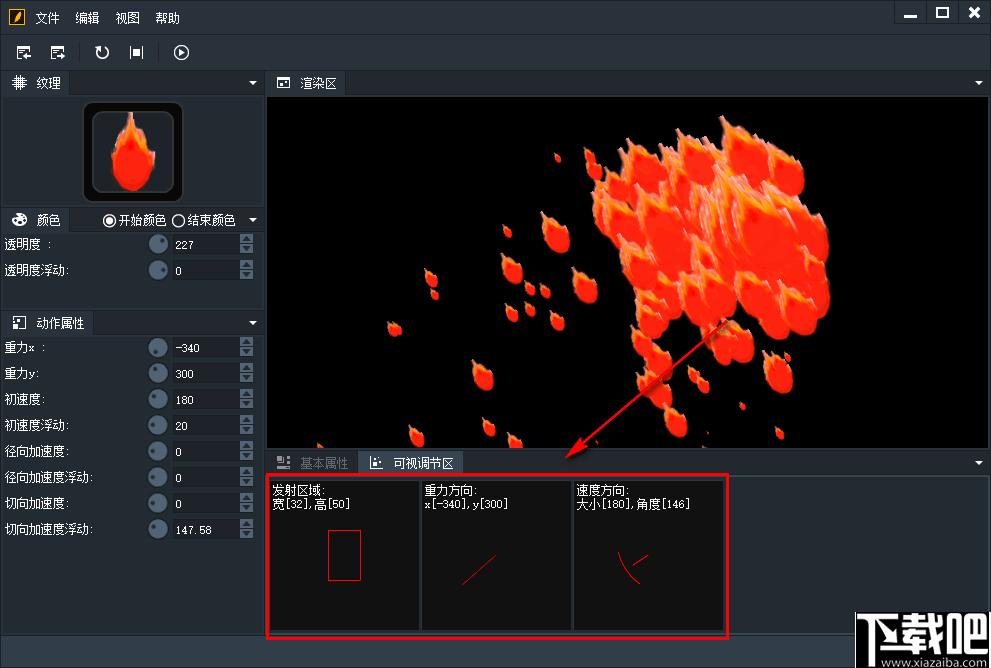This screenshot has width=991, height=668.
Task: Click the 透明度 value field showing 227
Action: [x=206, y=245]
